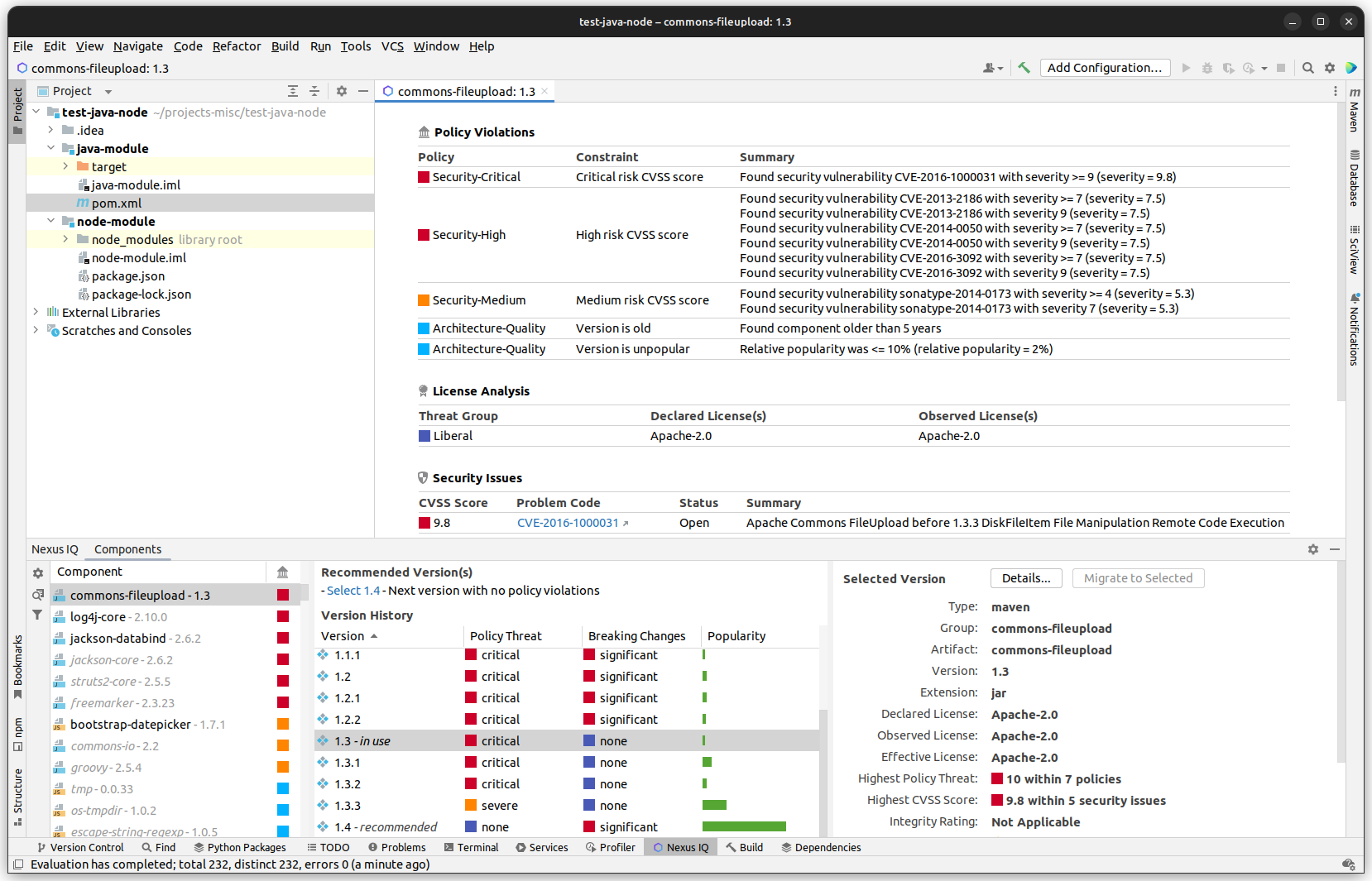Open the VCS menu
The width and height of the screenshot is (1372, 881).
[392, 46]
